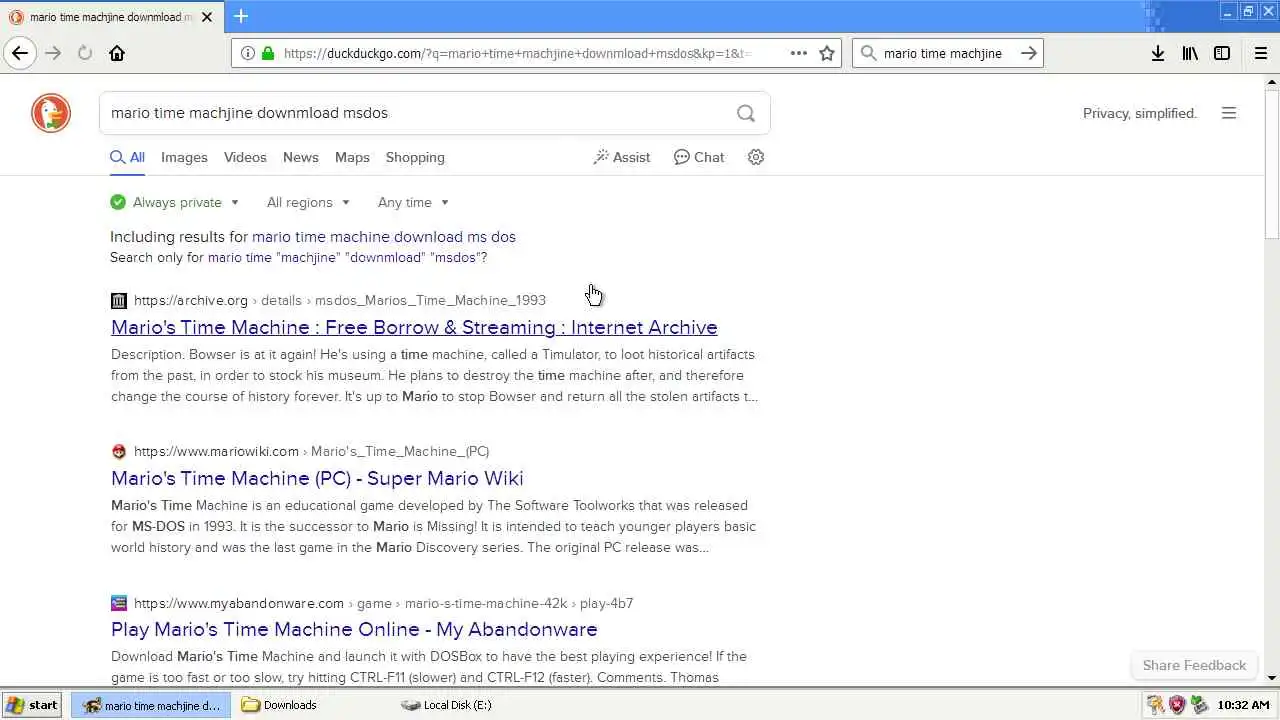Submit browser search bar with arrow icon
Viewport: 1280px width, 720px height.
click(1028, 53)
